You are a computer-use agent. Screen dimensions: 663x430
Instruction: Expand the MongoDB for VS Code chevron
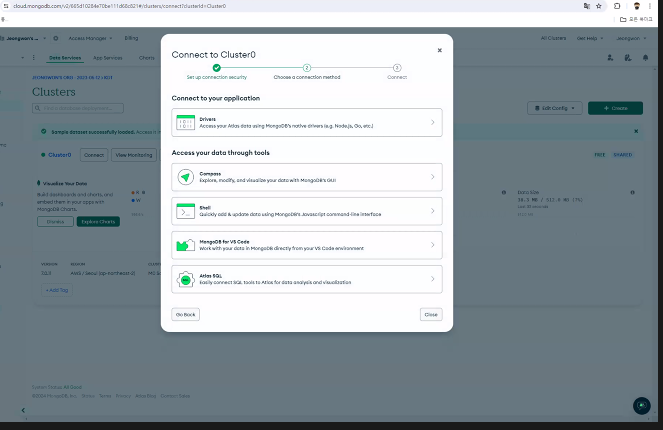(433, 245)
